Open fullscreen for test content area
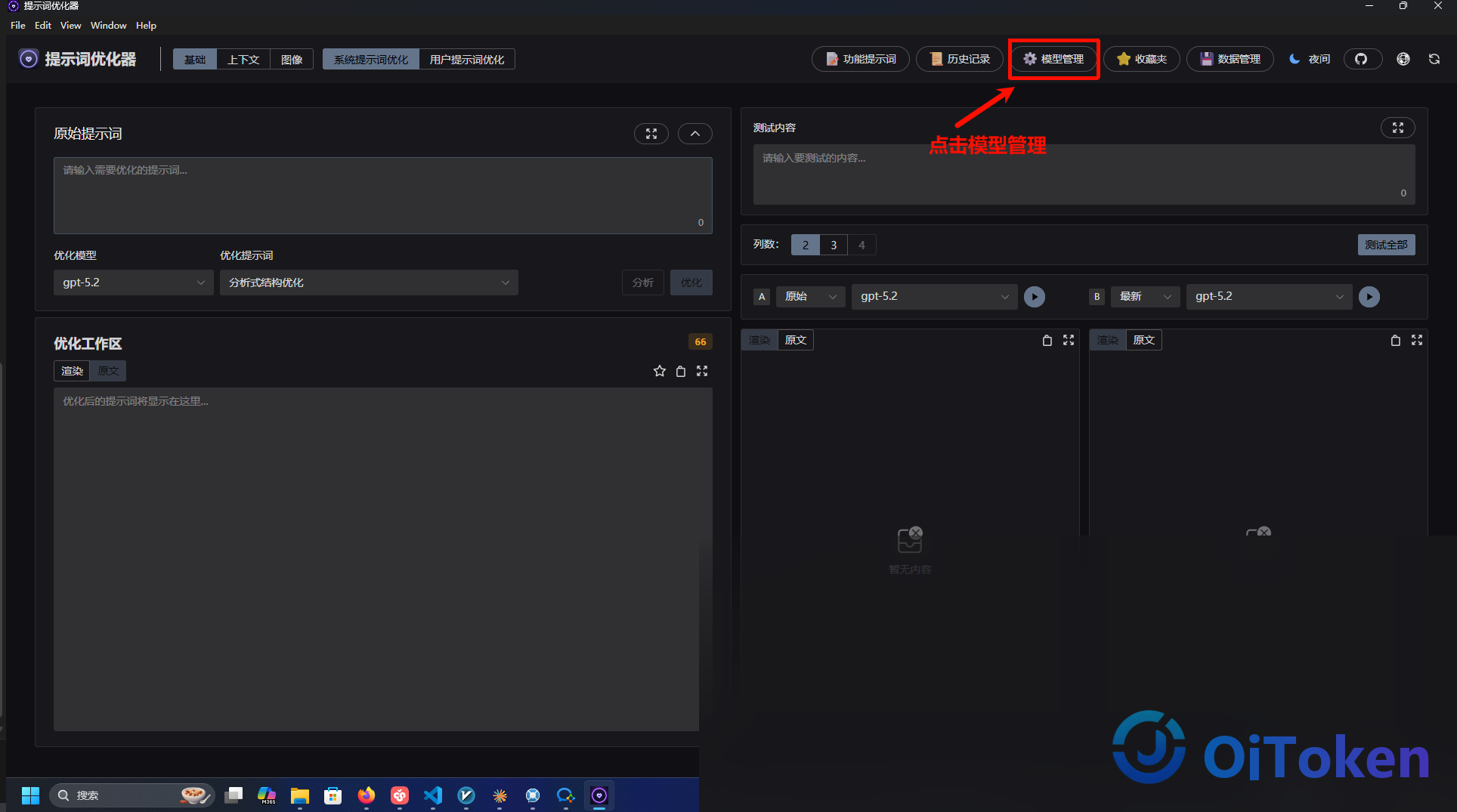 [x=1398, y=128]
